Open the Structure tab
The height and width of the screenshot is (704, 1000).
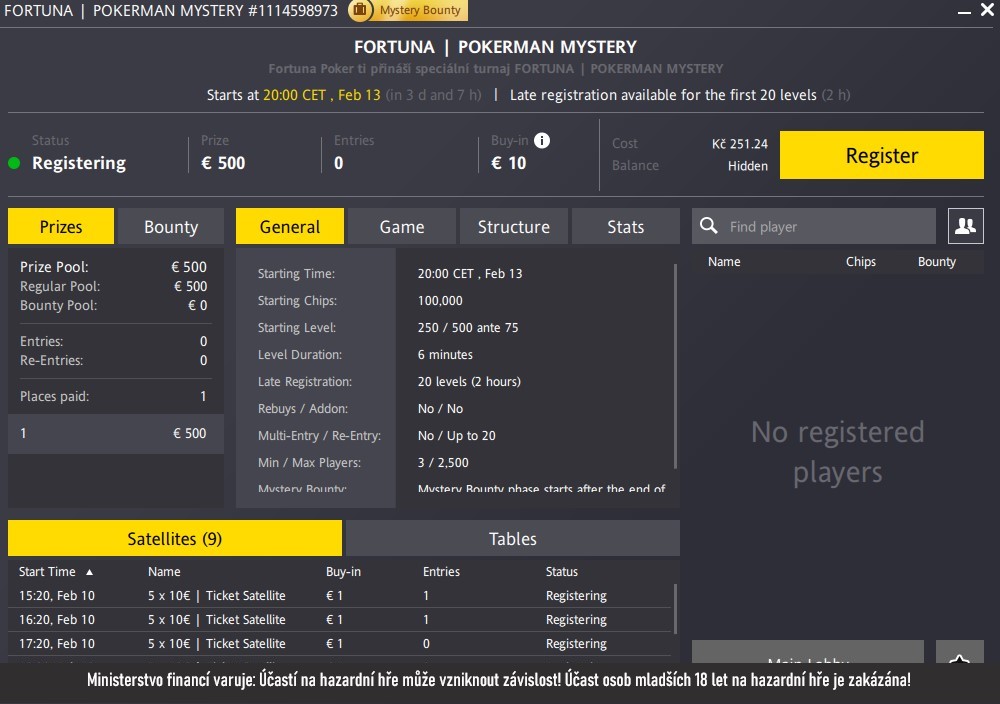(513, 226)
